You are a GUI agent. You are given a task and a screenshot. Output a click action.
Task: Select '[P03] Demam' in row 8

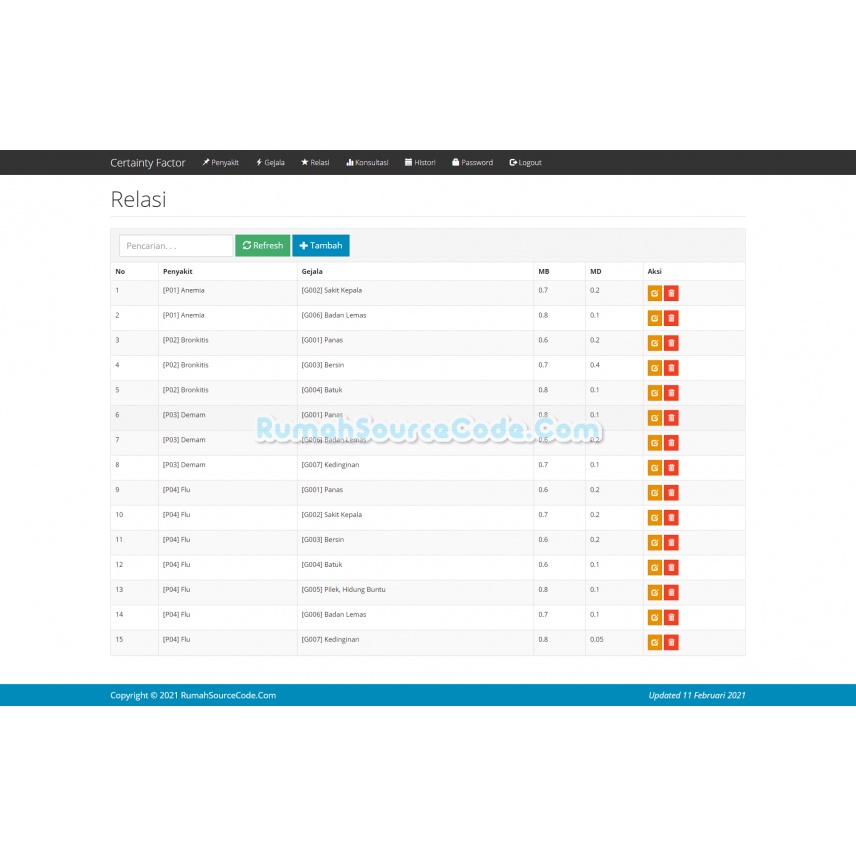point(184,465)
